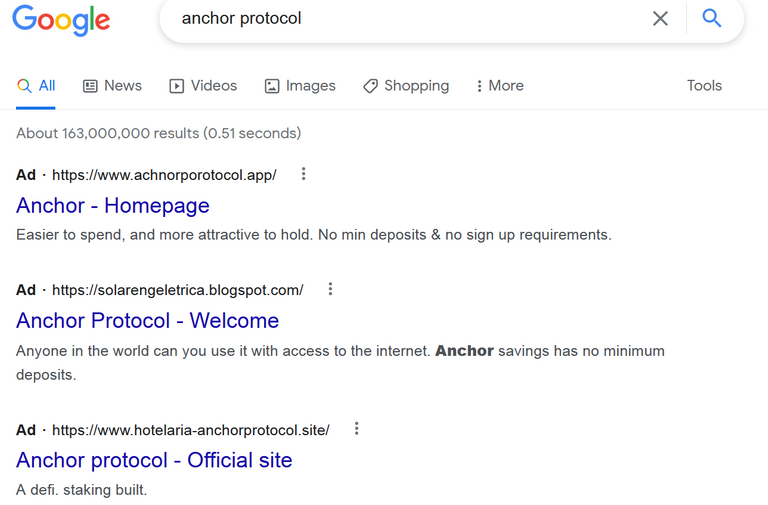The width and height of the screenshot is (768, 505).
Task: Expand the More menu
Action: click(500, 86)
